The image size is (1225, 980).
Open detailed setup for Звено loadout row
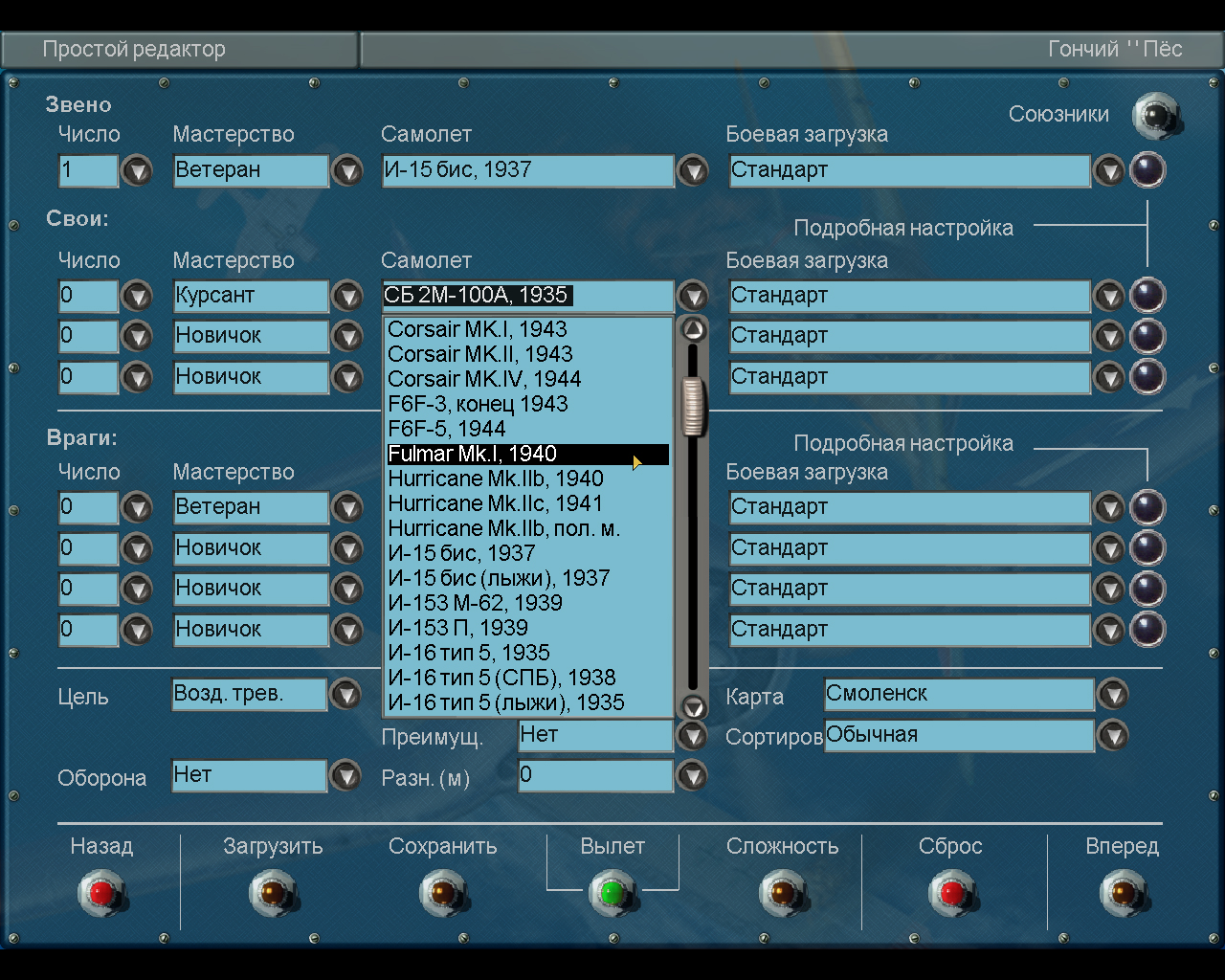click(x=1147, y=170)
